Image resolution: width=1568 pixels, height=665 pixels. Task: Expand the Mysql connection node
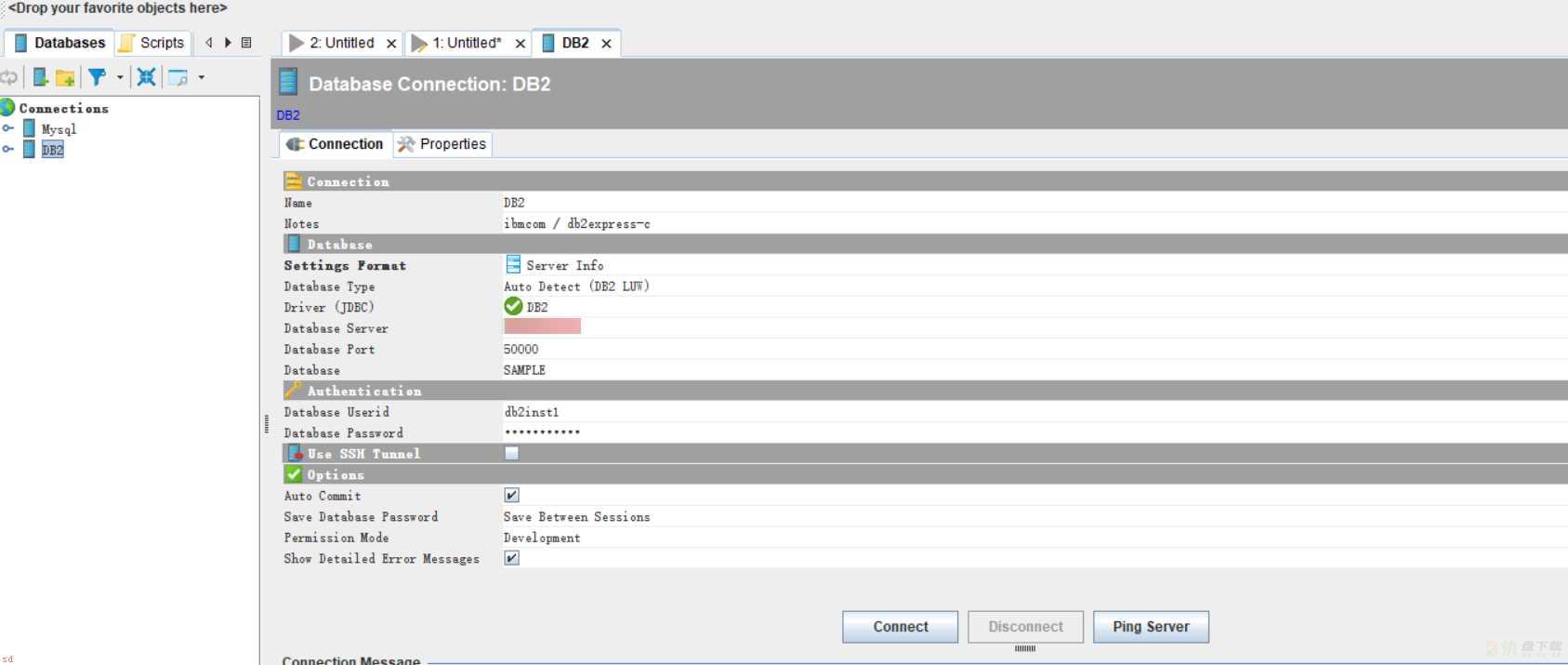pos(7,128)
